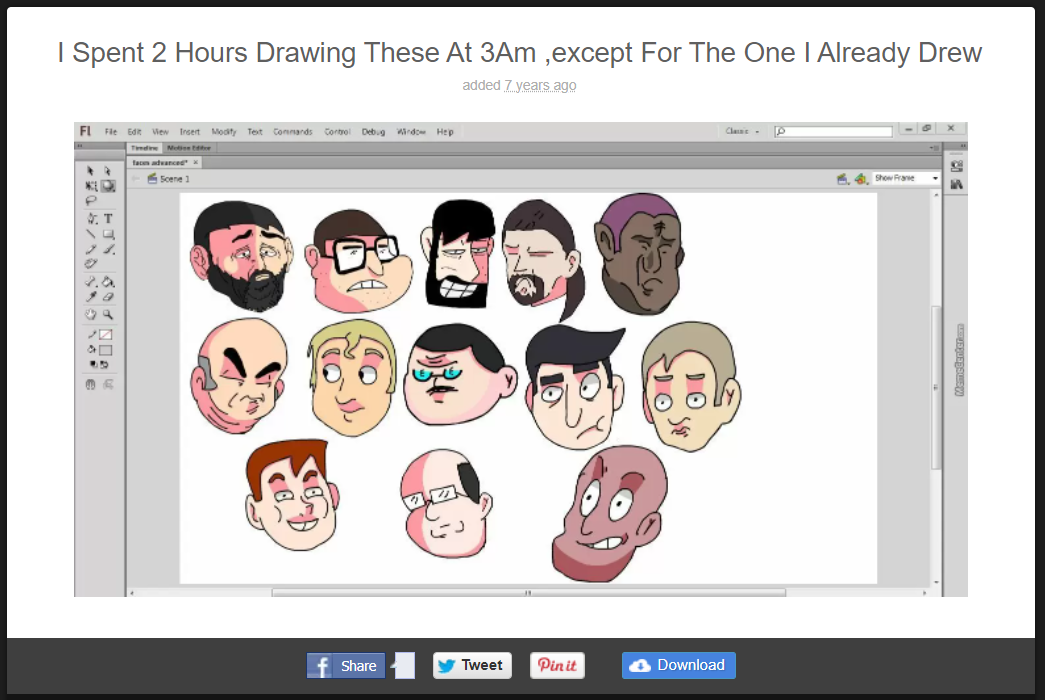Open the Classic workspace dropdown
This screenshot has height=700, width=1045.
742,131
